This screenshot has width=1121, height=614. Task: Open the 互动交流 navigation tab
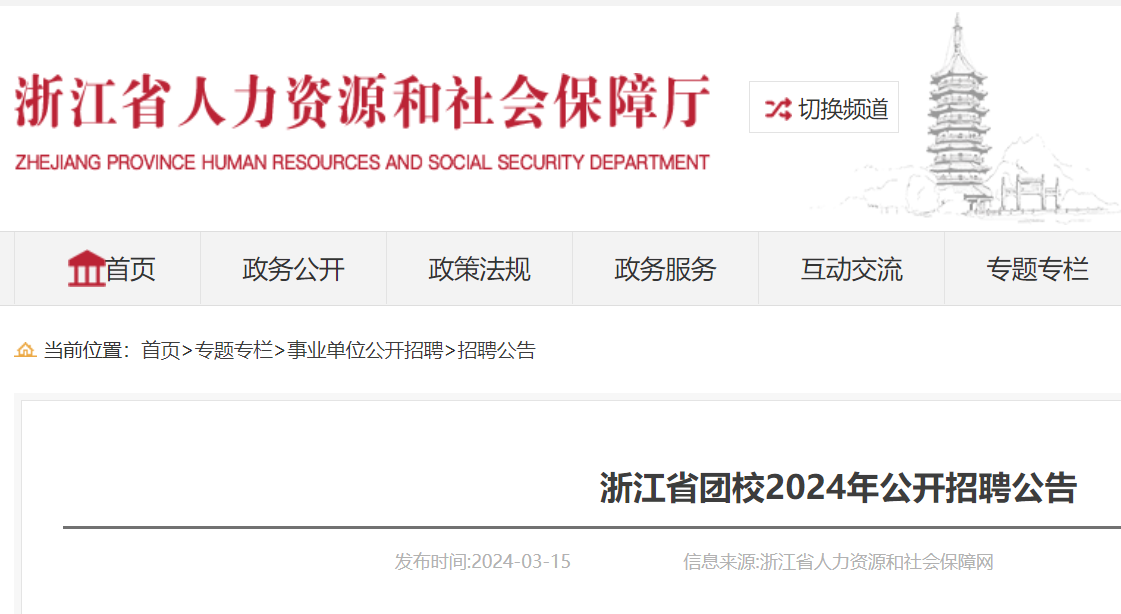pyautogui.click(x=851, y=269)
